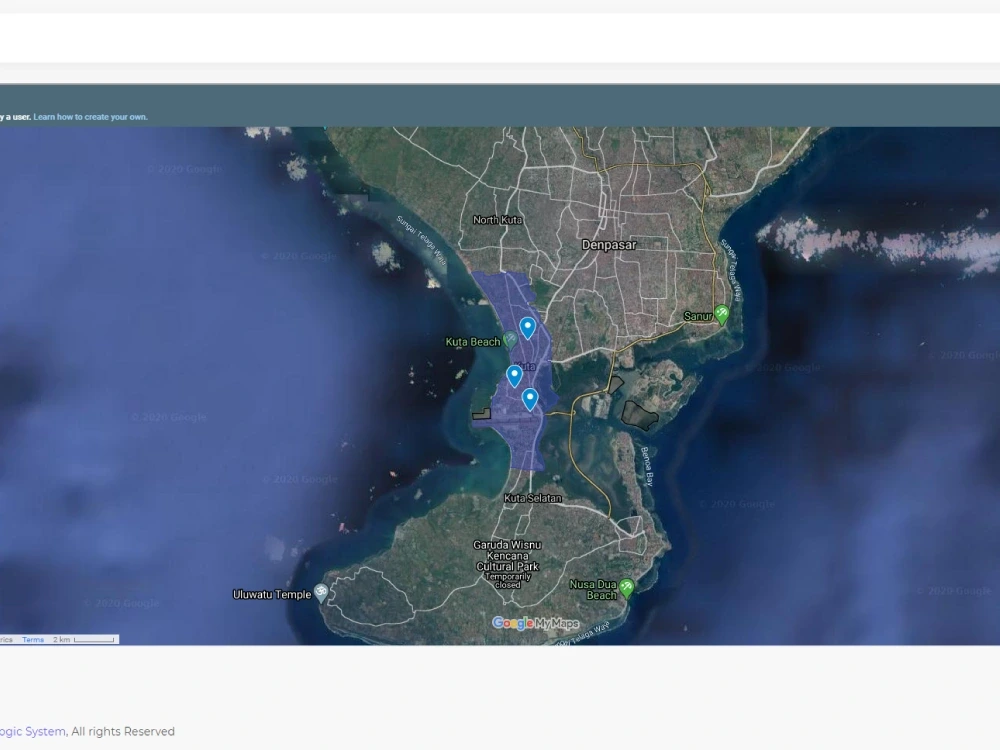The image size is (1000, 750).
Task: Open the 'Learn how to create your own' link
Action: point(90,117)
